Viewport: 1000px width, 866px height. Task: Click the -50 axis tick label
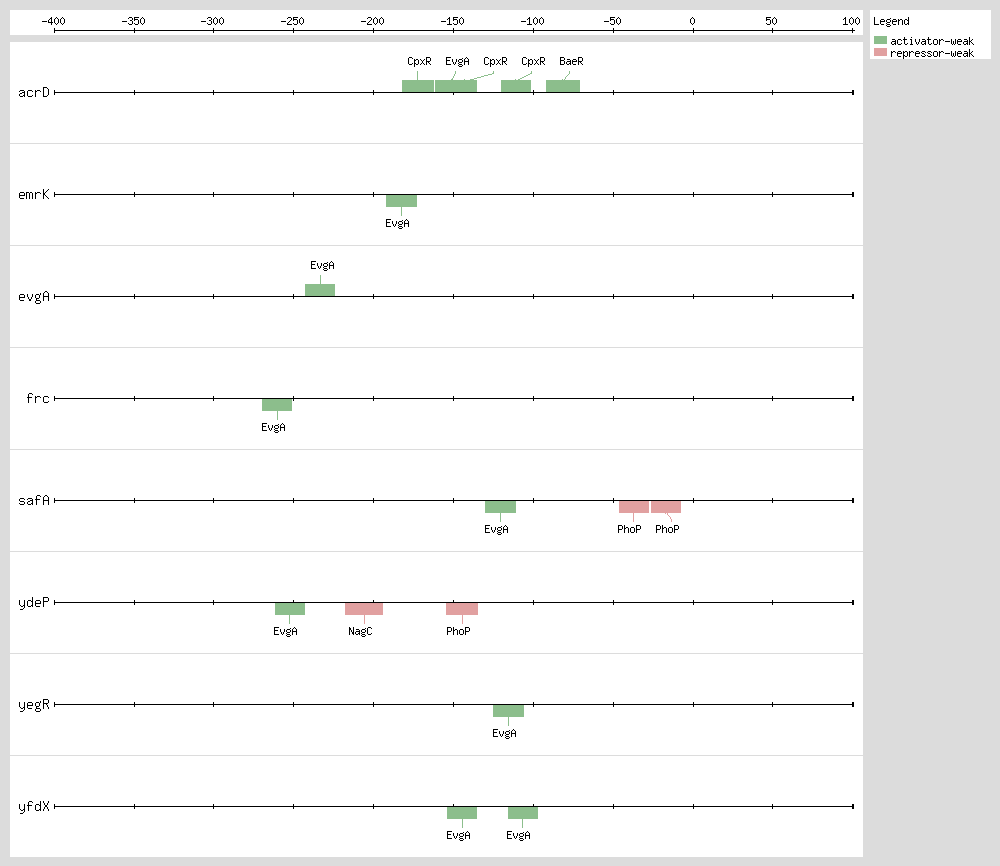click(612, 21)
